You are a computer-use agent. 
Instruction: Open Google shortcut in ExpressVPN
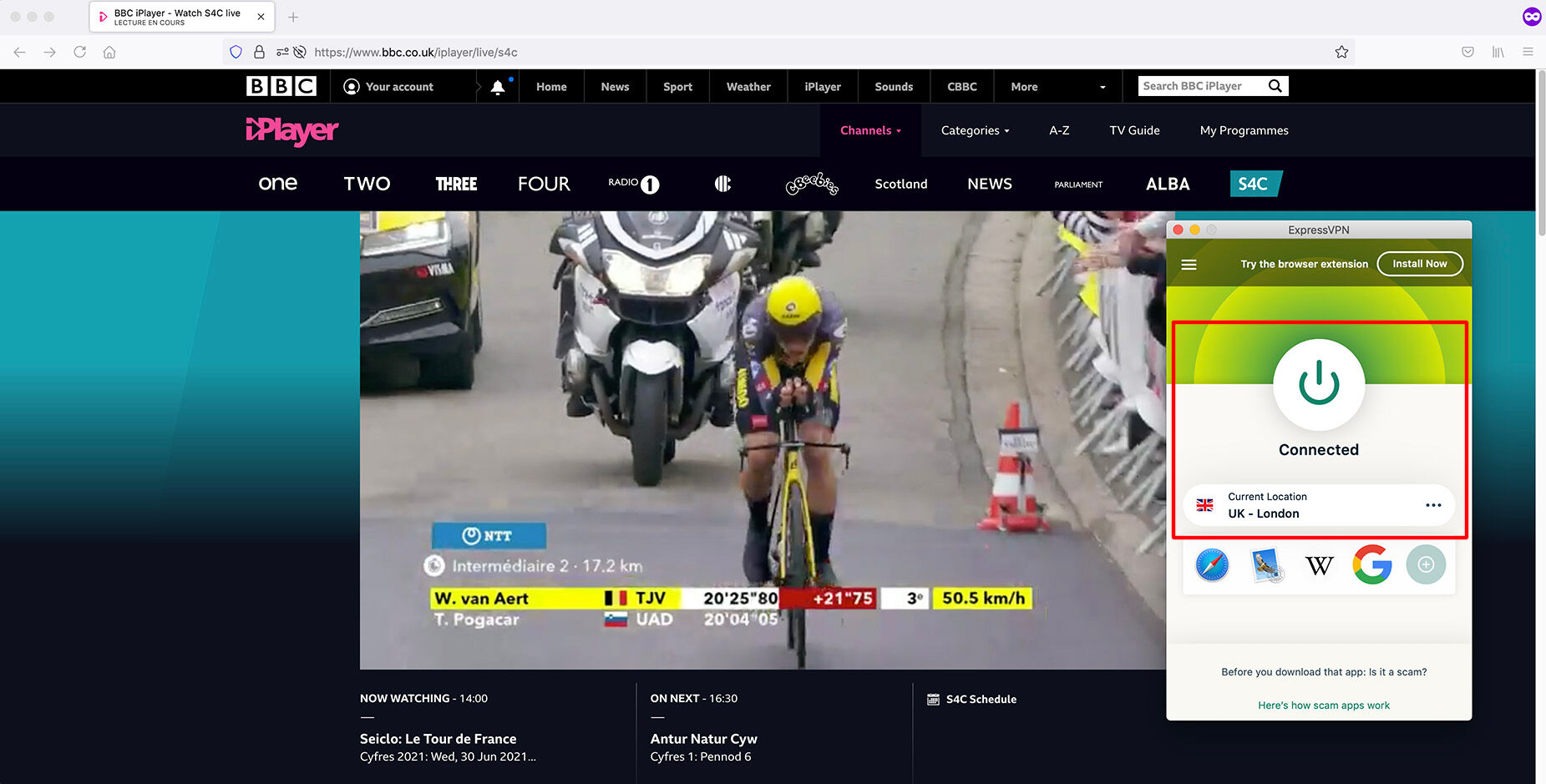tap(1372, 565)
